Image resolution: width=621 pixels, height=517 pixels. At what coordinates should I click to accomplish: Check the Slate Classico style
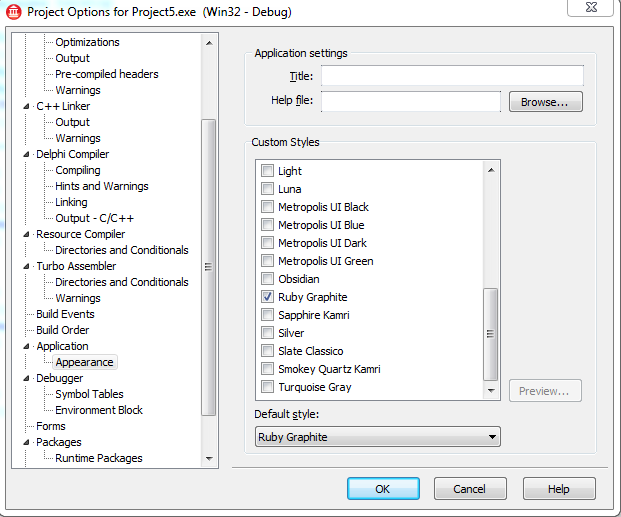click(x=267, y=351)
